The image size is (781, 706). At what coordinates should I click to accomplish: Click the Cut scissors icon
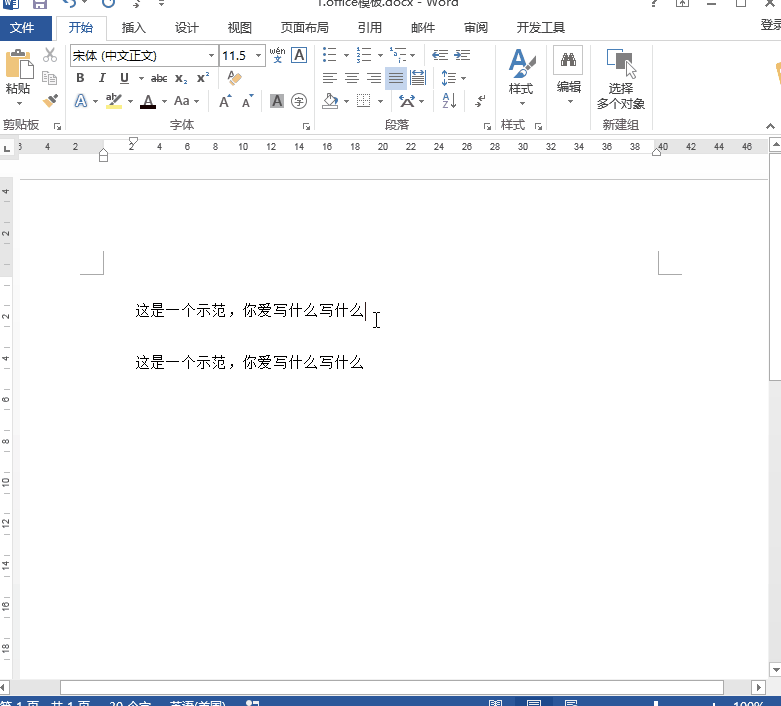50,55
